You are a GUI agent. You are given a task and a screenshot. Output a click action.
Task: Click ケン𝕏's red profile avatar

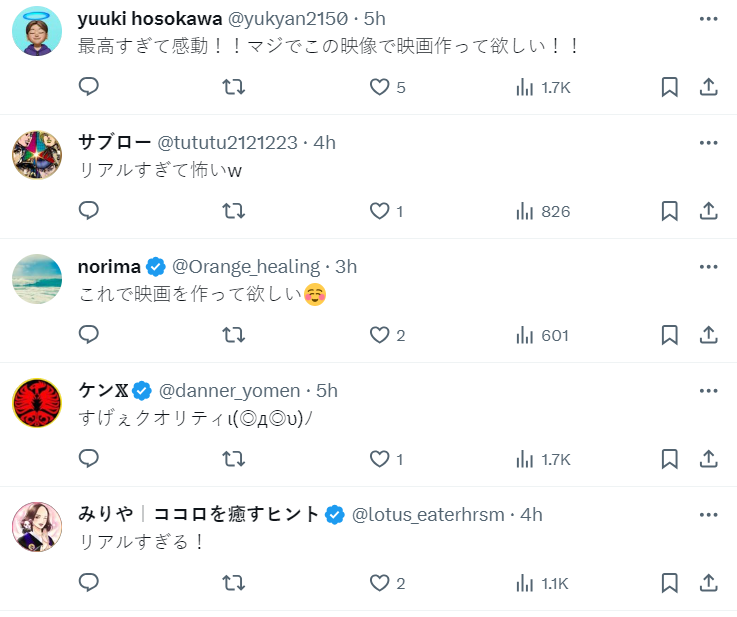point(37,403)
